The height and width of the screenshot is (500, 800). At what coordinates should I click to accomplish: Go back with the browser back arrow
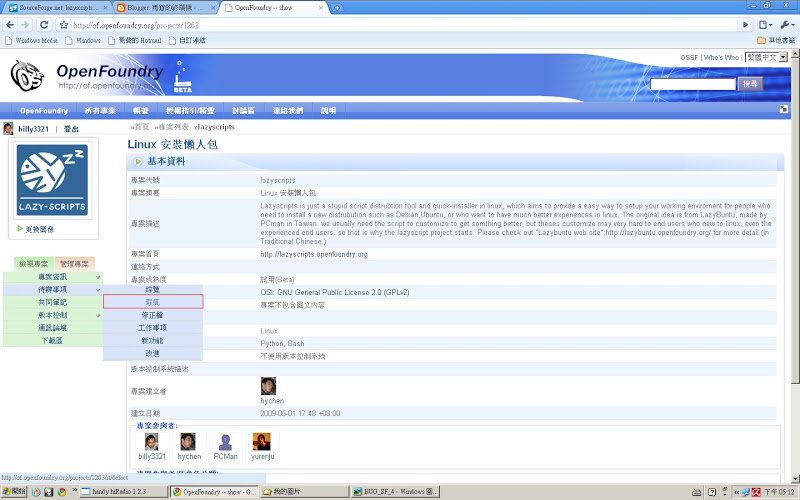pos(10,24)
